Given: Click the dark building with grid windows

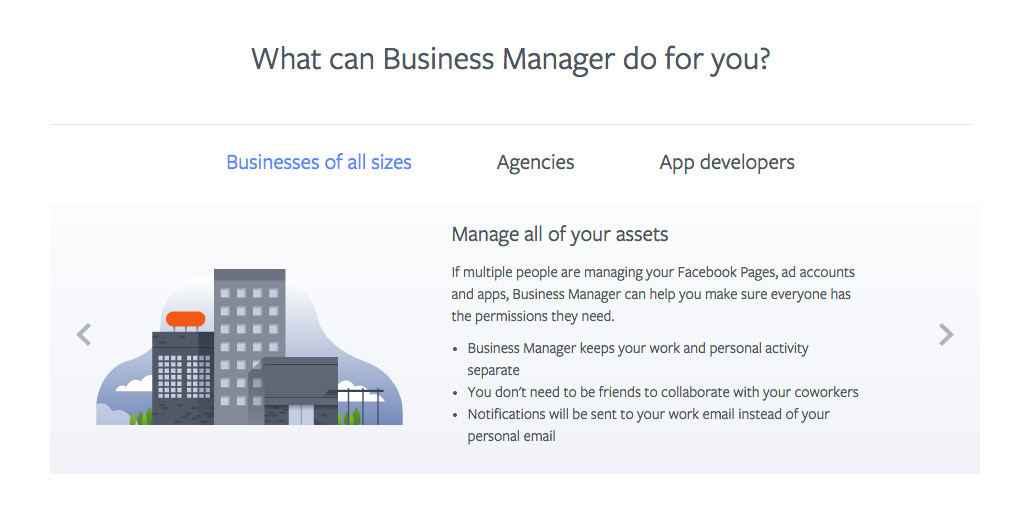Looking at the screenshot, I should [x=183, y=378].
